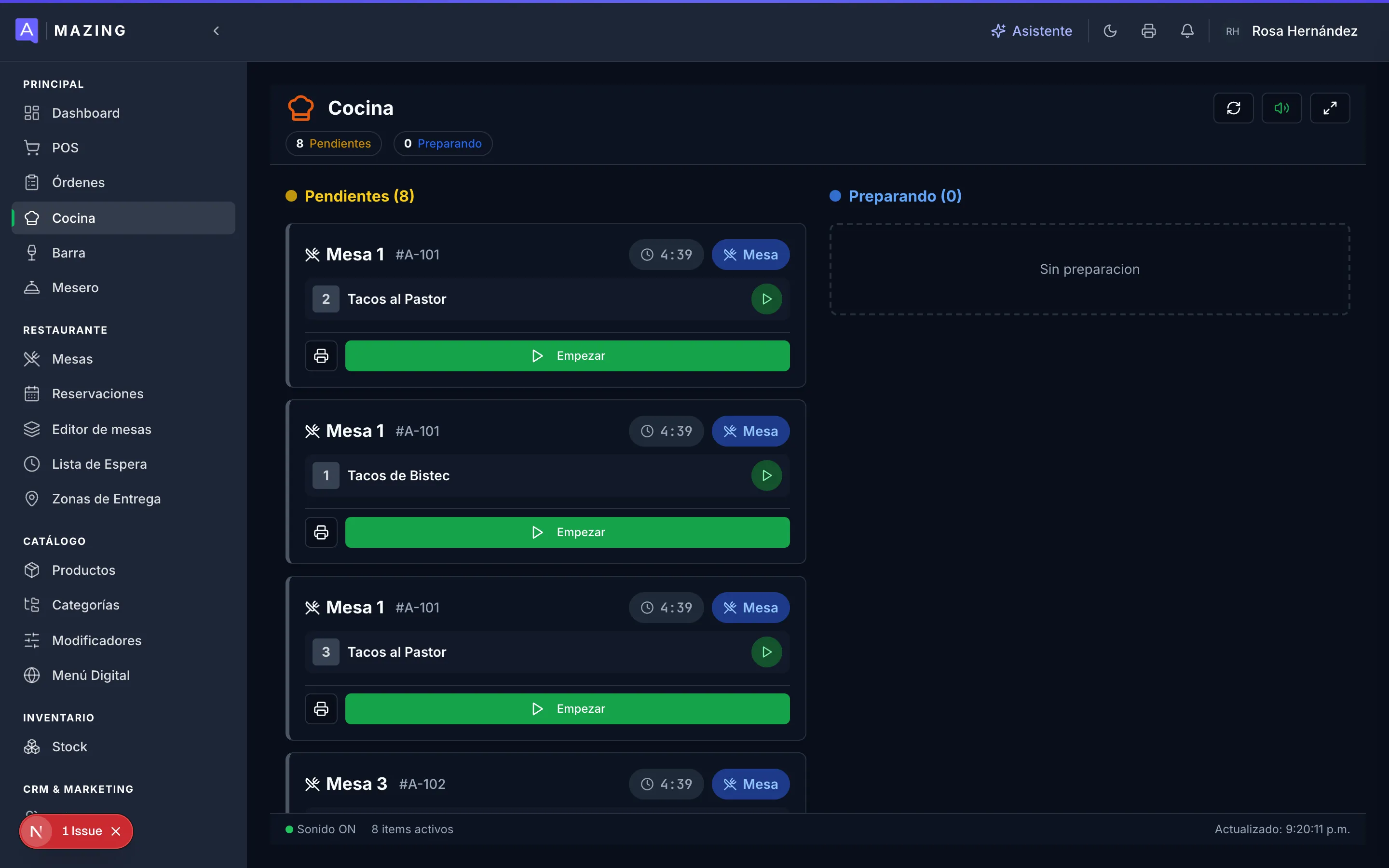Click the Mesa 3 order title
This screenshot has width=1389, height=868.
pyautogui.click(x=356, y=784)
